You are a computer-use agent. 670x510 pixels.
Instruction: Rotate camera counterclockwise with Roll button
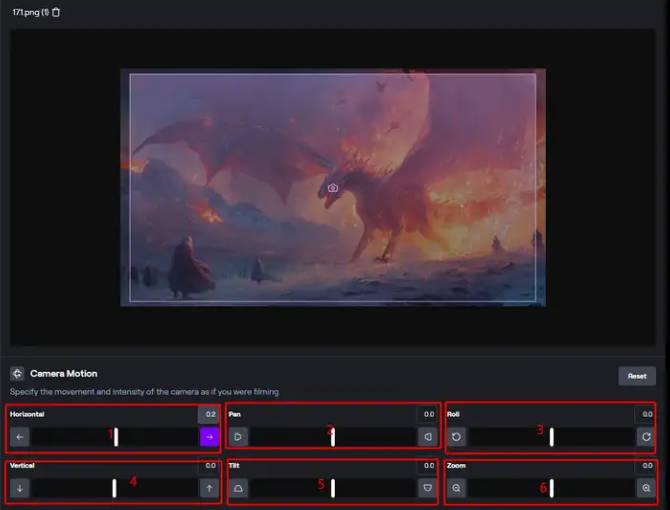(456, 437)
